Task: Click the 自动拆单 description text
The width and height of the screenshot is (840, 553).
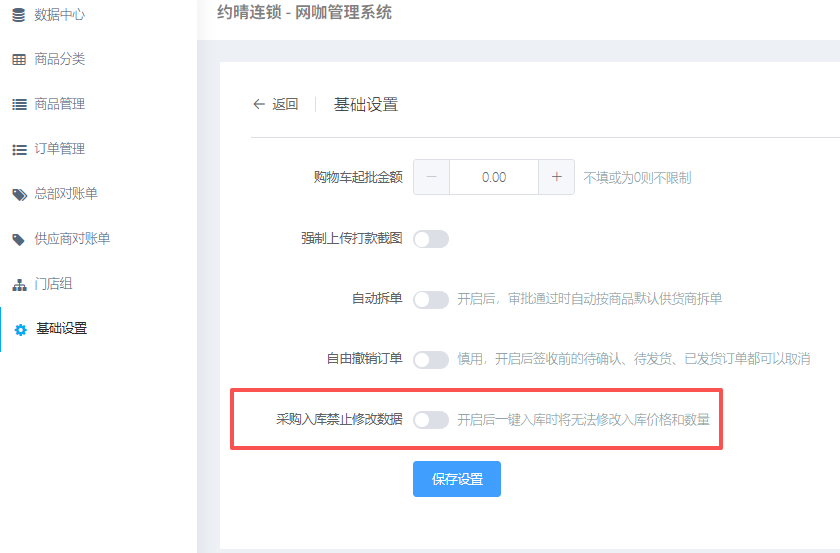Action: [589, 299]
